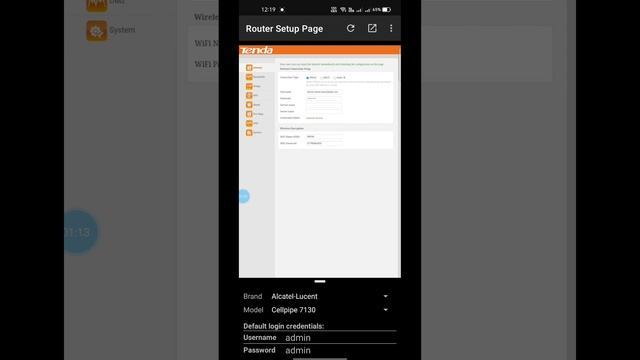The width and height of the screenshot is (640, 360).
Task: Click the 'Brand' label
Action: (253, 296)
